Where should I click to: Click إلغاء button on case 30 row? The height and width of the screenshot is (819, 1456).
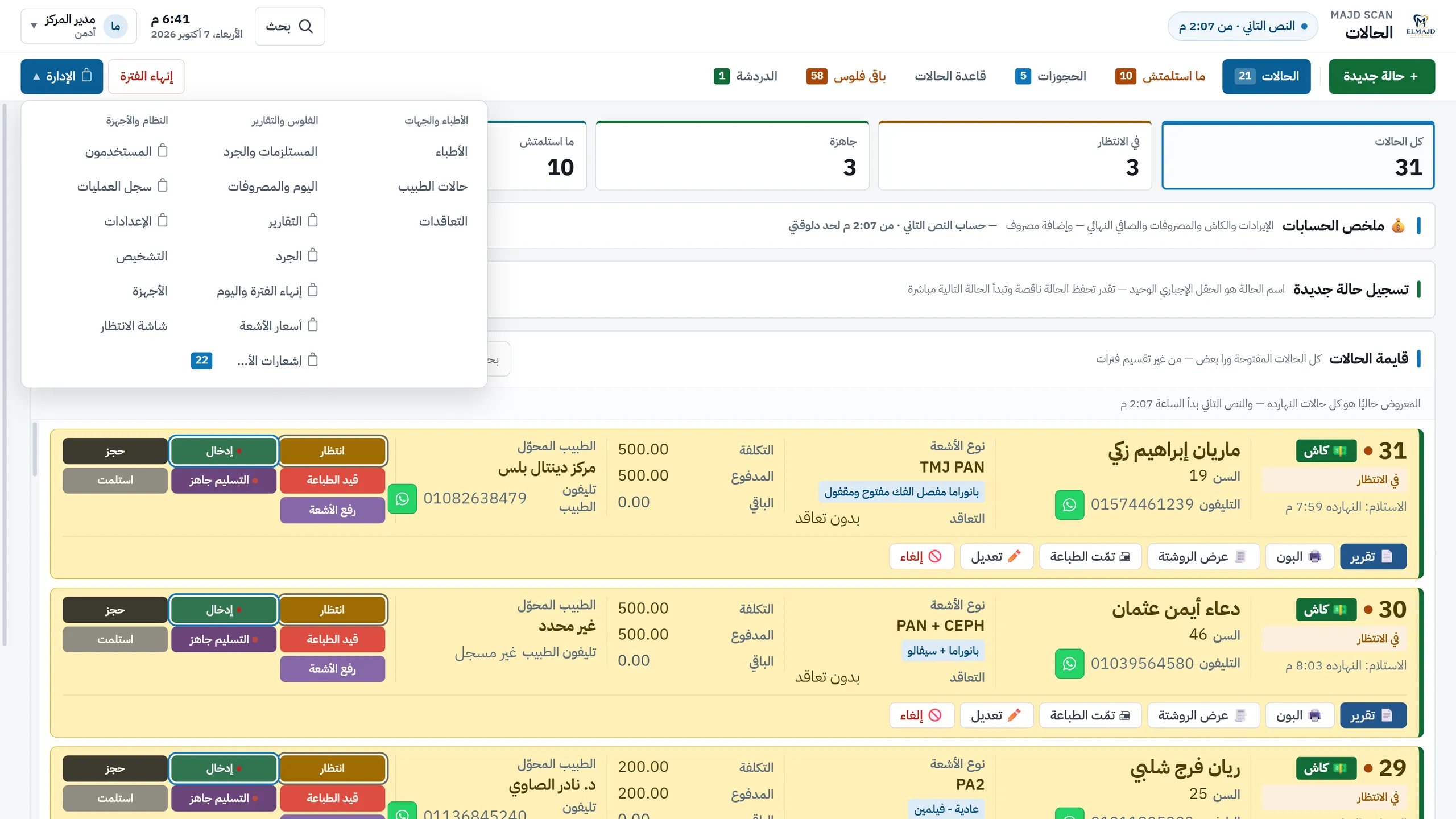[x=921, y=715]
